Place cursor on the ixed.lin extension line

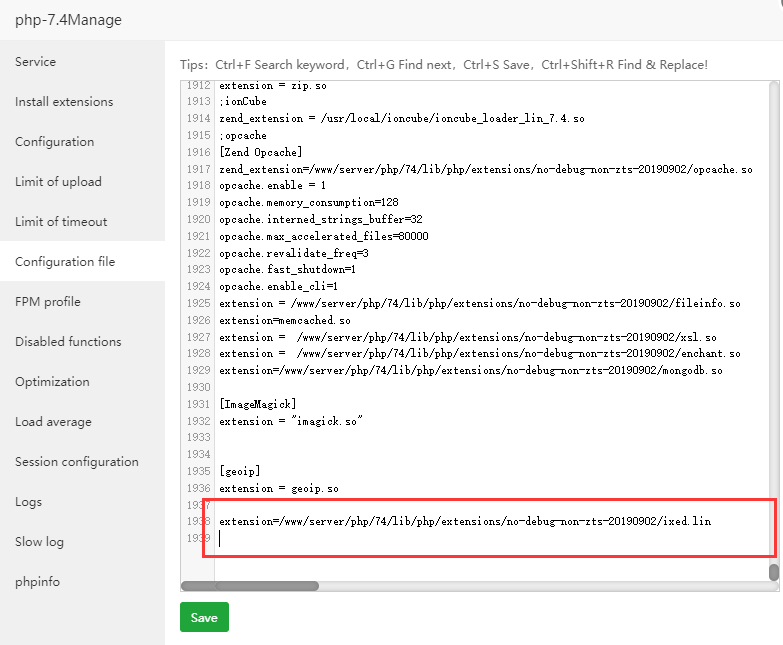pyautogui.click(x=465, y=522)
